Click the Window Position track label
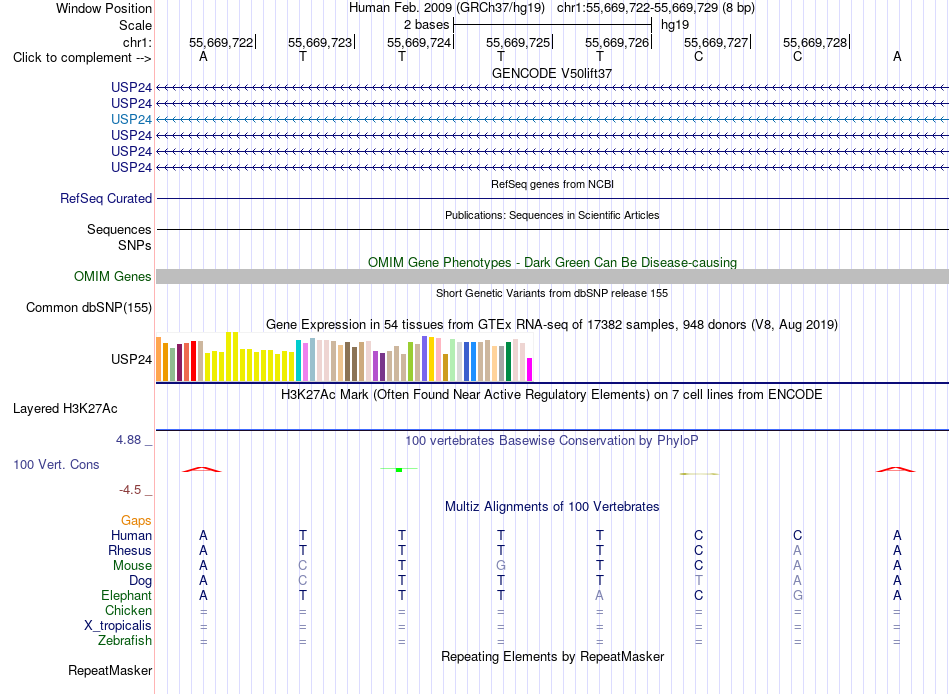The width and height of the screenshot is (950, 694). tap(104, 8)
